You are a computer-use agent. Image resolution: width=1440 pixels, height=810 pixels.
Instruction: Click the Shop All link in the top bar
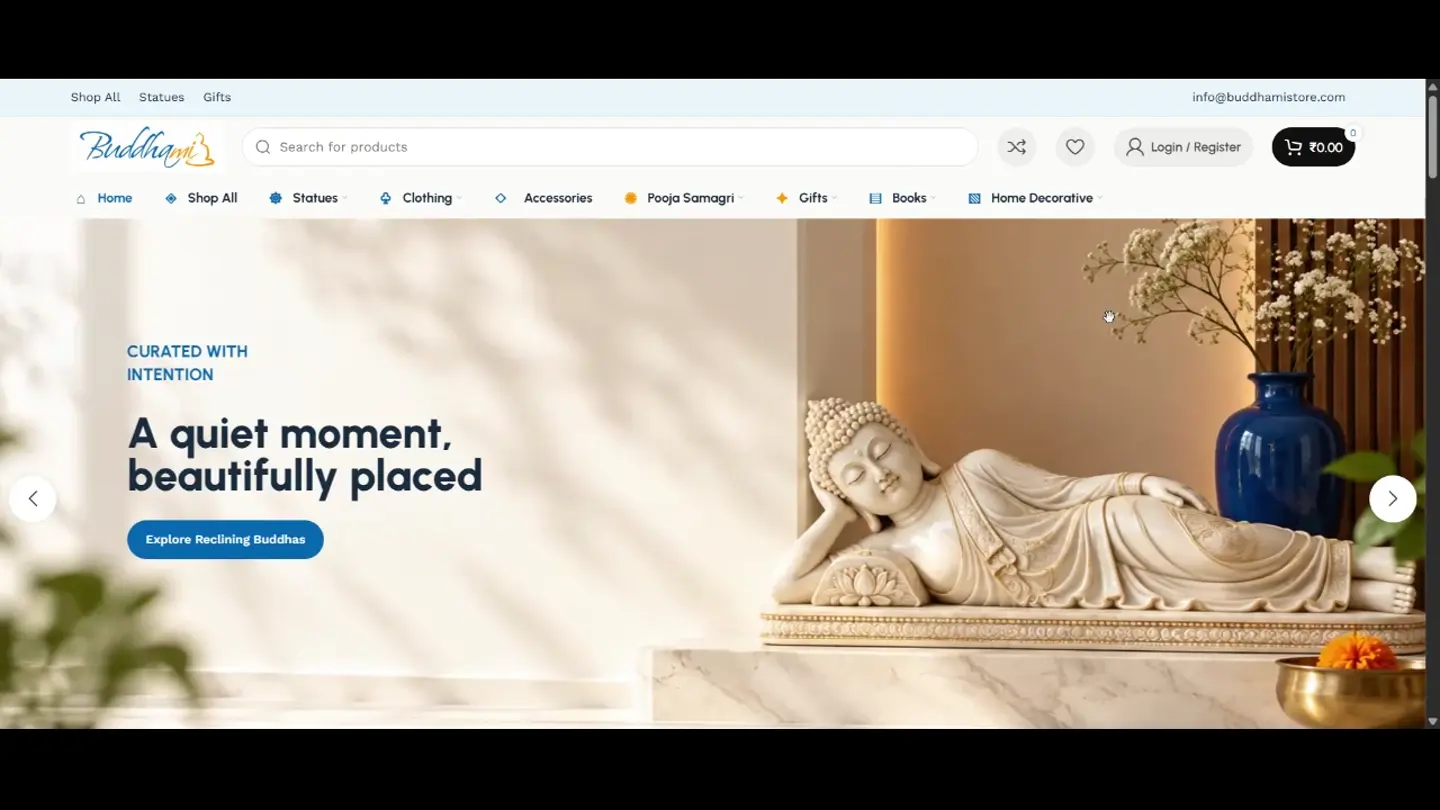click(x=95, y=97)
